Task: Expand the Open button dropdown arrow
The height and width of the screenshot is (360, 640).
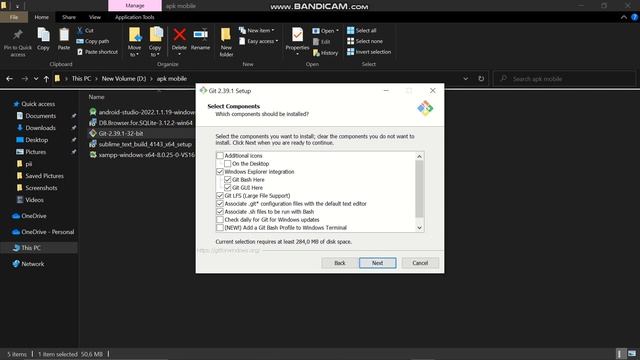Action: [337, 31]
